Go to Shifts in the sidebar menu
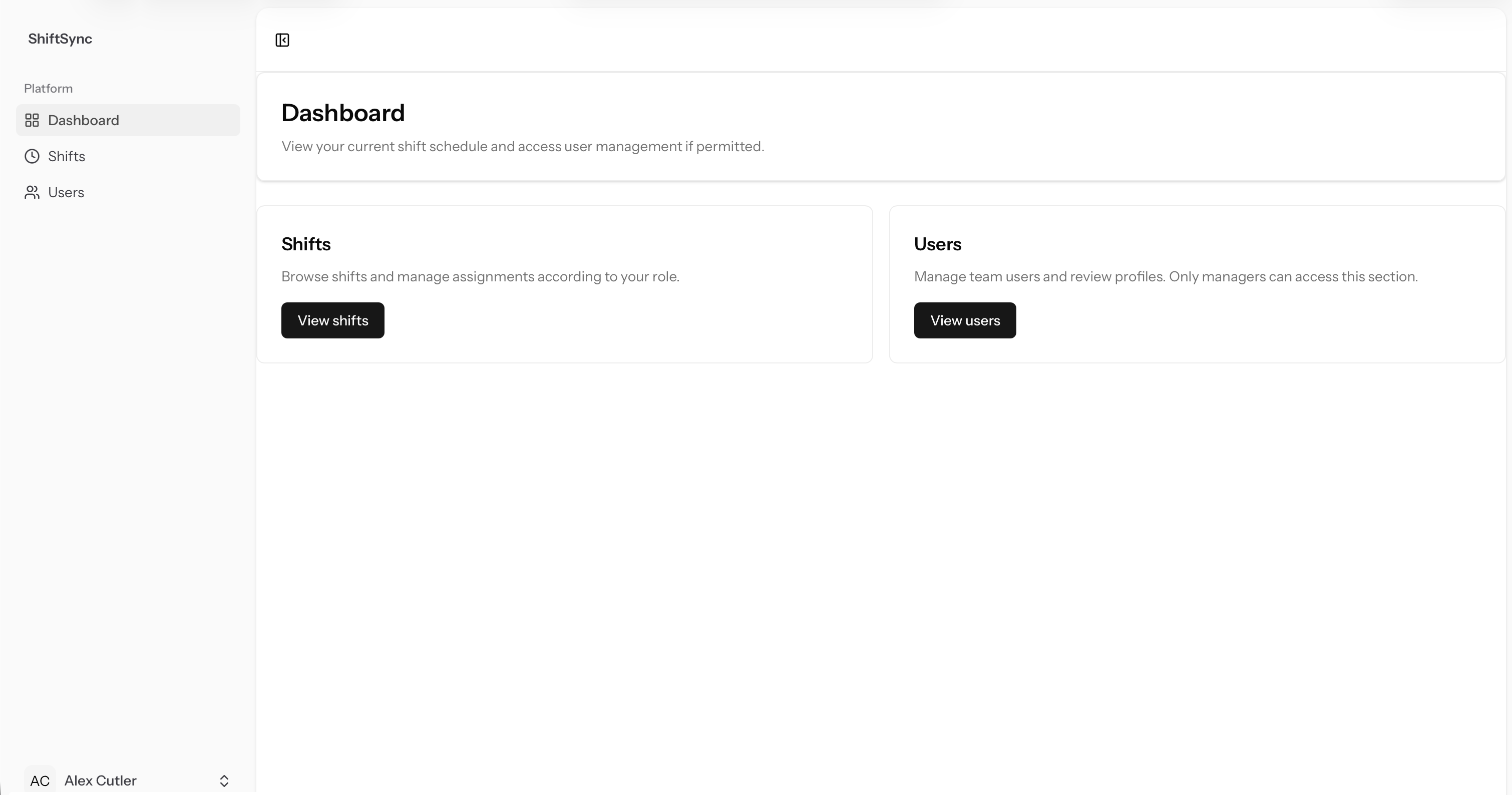1512x795 pixels. [128, 156]
